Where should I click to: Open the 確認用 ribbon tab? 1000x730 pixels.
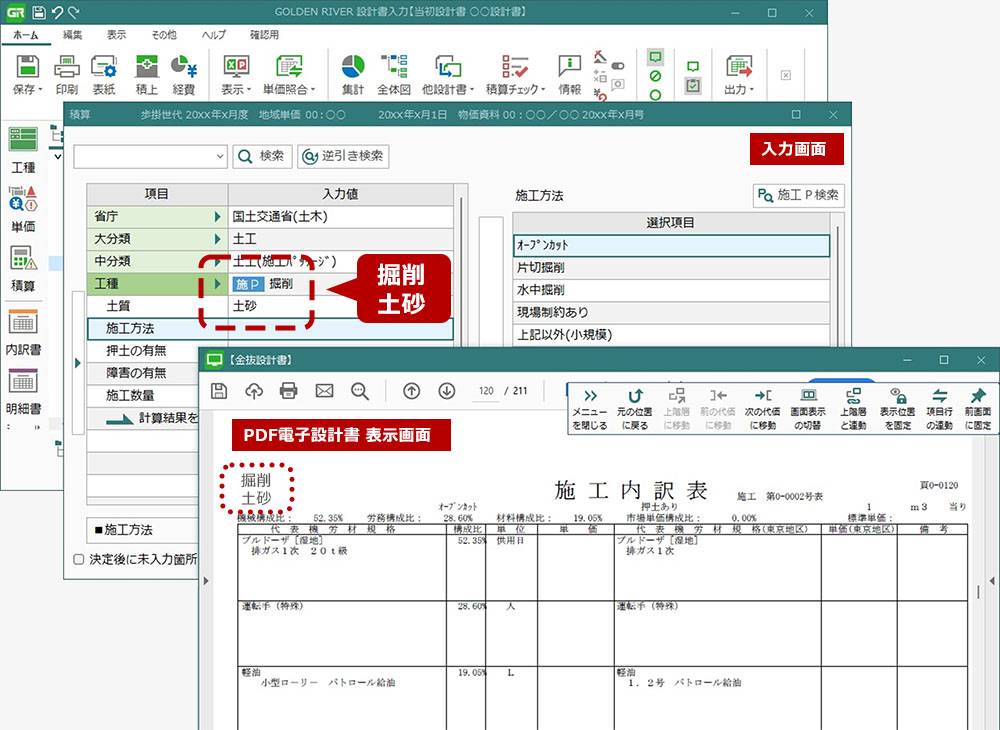tap(264, 35)
